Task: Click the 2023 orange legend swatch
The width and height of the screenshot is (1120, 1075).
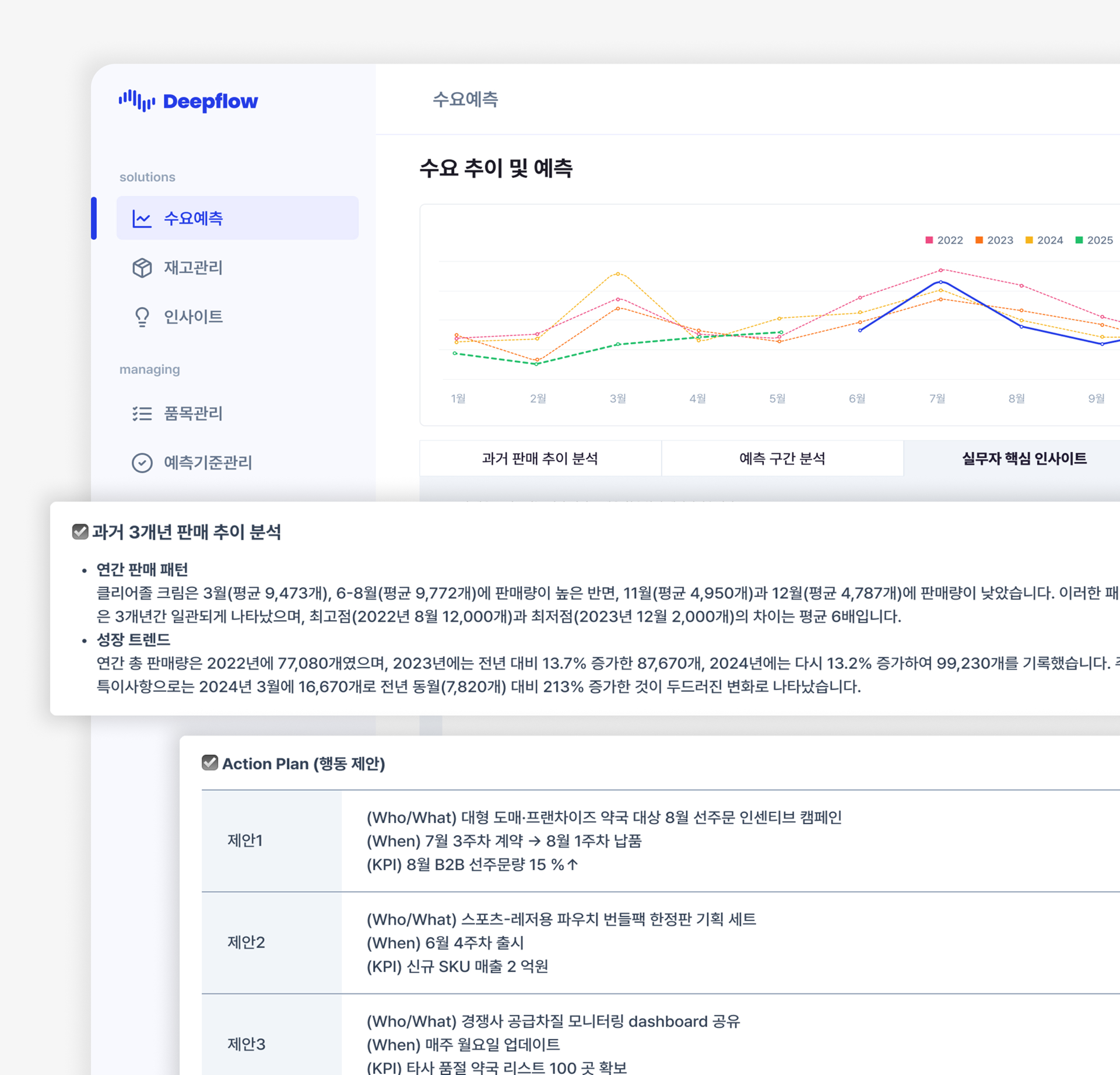Action: click(979, 240)
